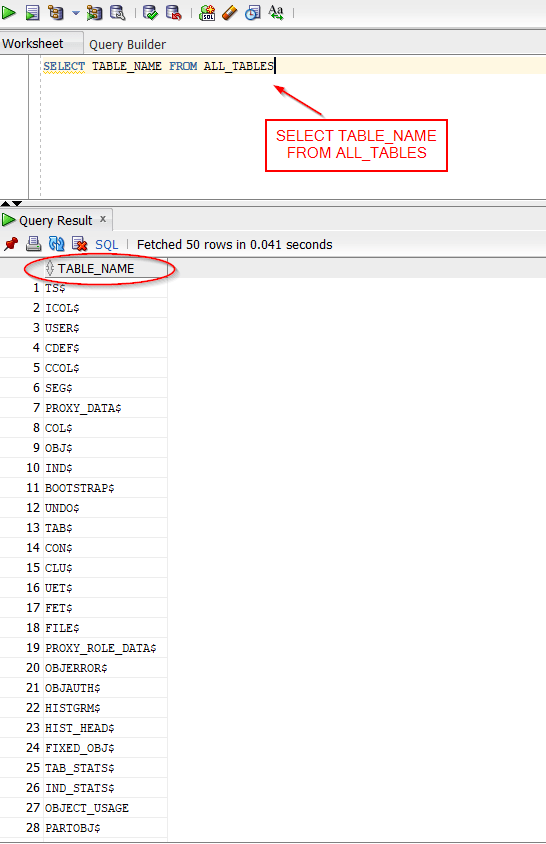
Task: Open the Explain Plan dropdown arrow
Action: pos(75,13)
